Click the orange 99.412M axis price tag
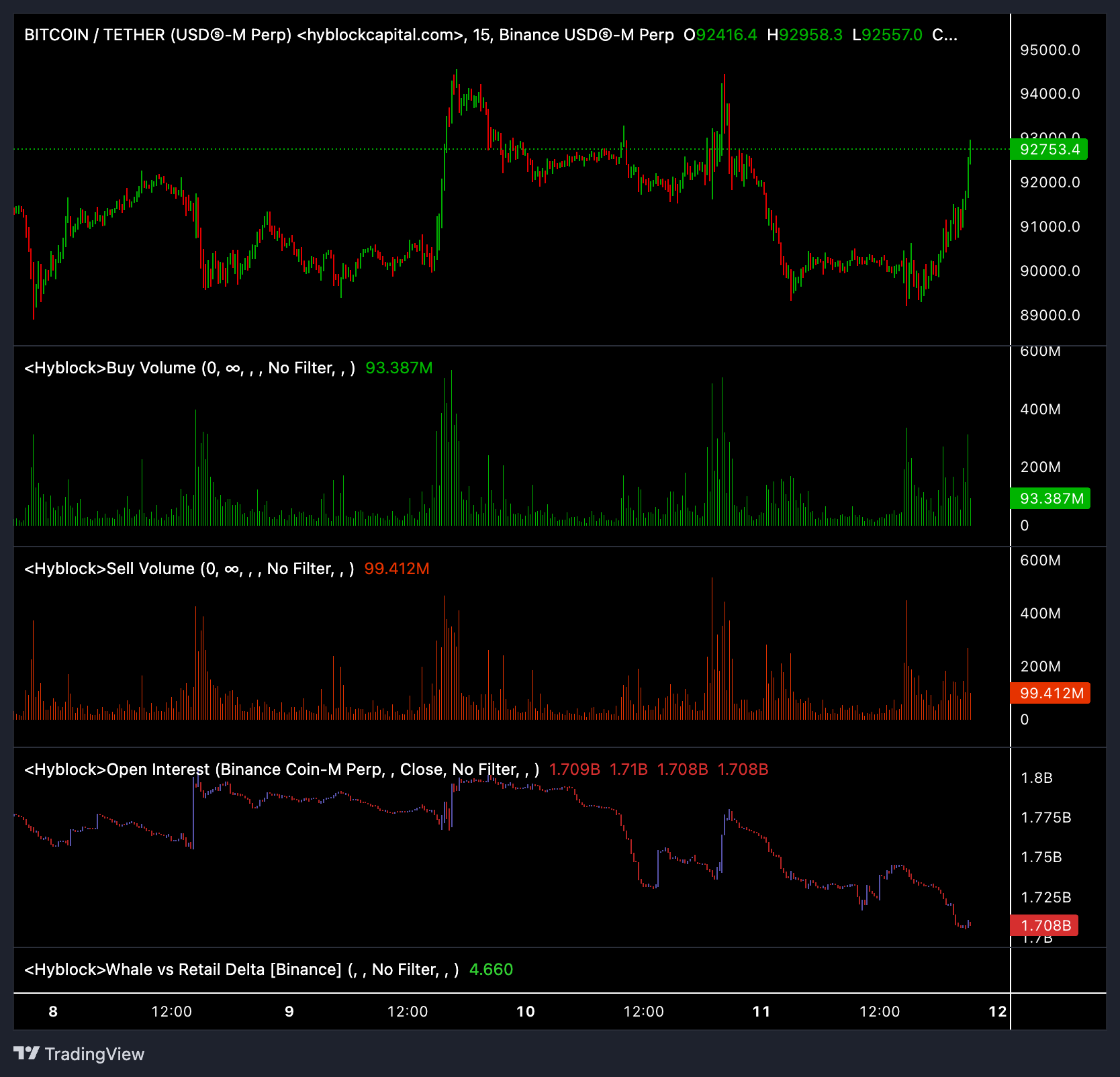 [x=1050, y=693]
